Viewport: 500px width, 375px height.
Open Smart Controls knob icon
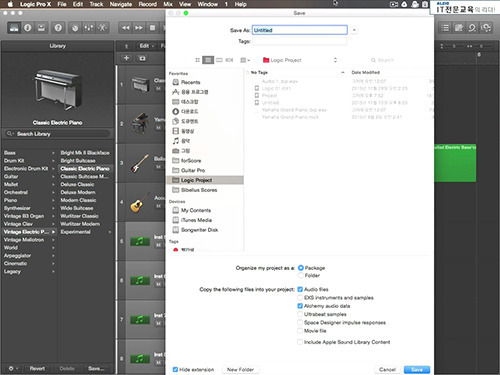click(x=75, y=28)
